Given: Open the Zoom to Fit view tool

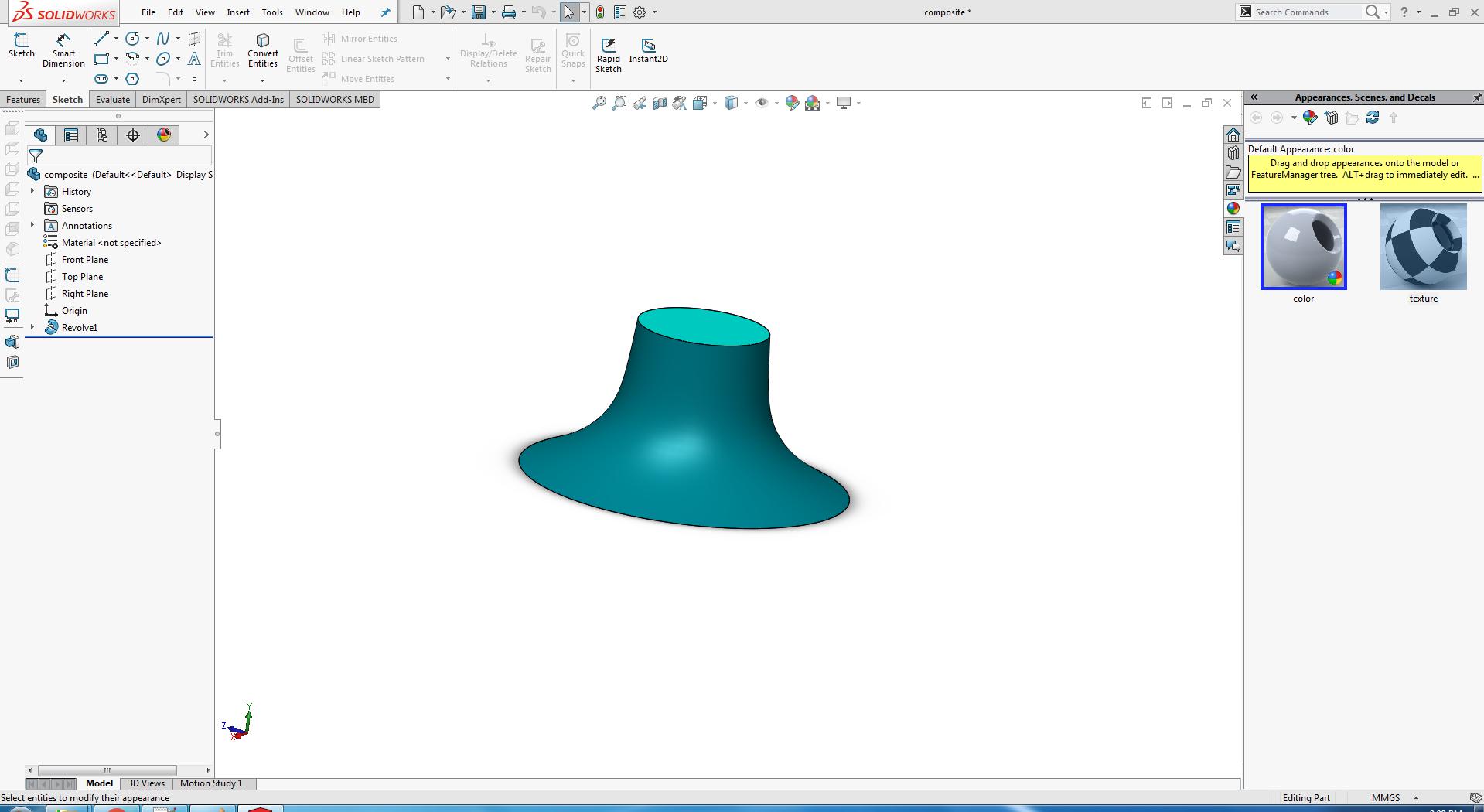Looking at the screenshot, I should tap(599, 103).
